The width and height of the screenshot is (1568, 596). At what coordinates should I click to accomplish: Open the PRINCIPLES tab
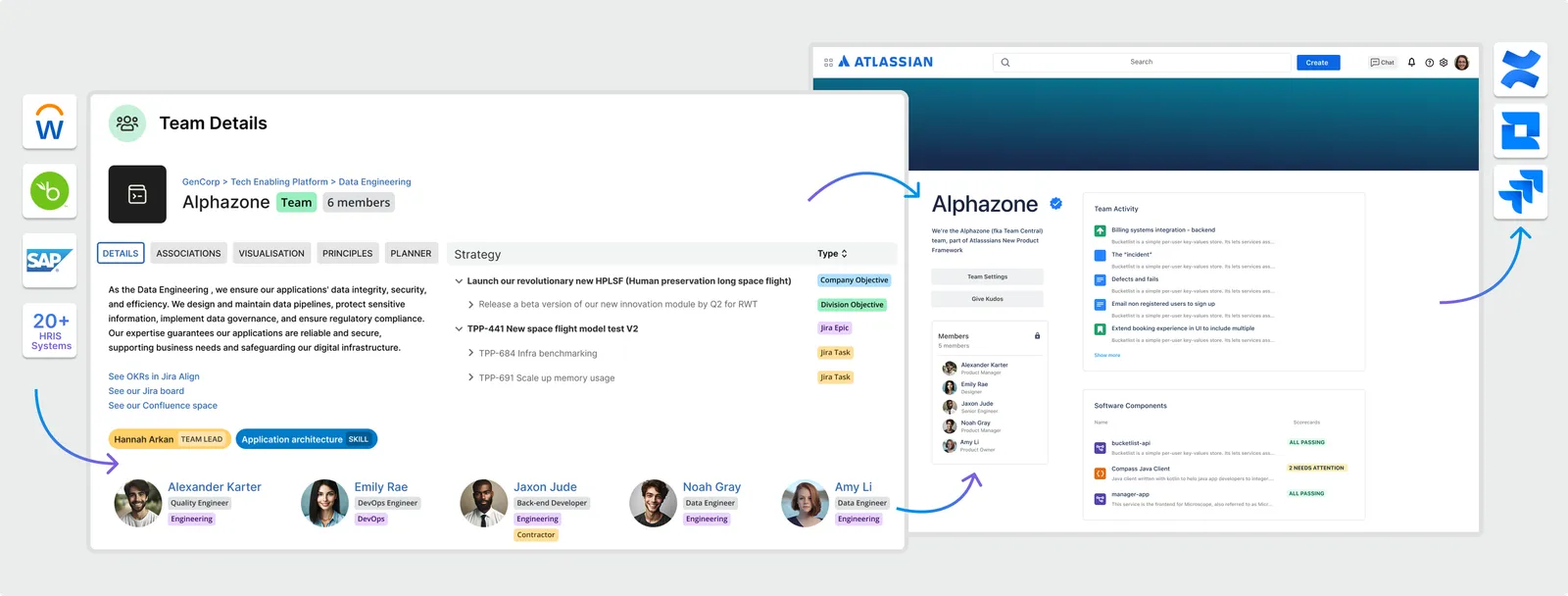[348, 254]
